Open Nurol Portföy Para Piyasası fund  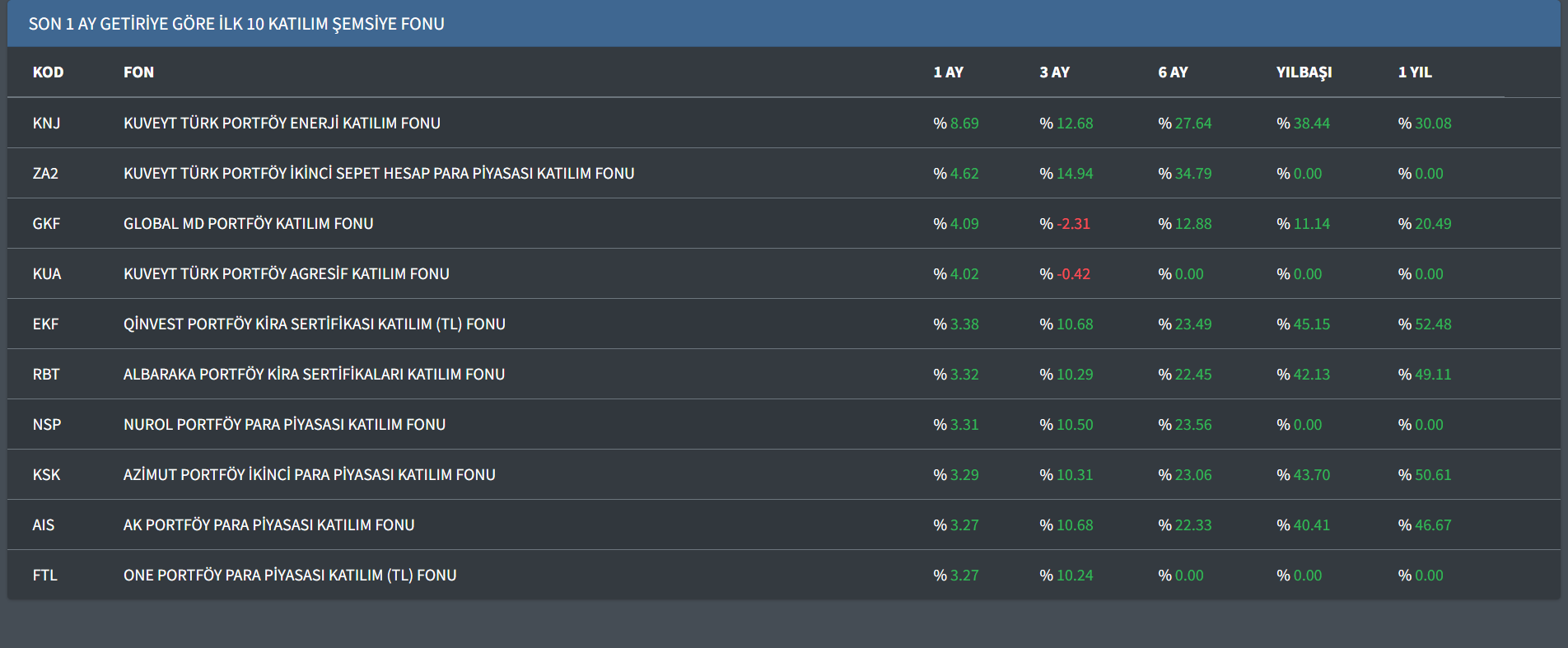click(284, 425)
